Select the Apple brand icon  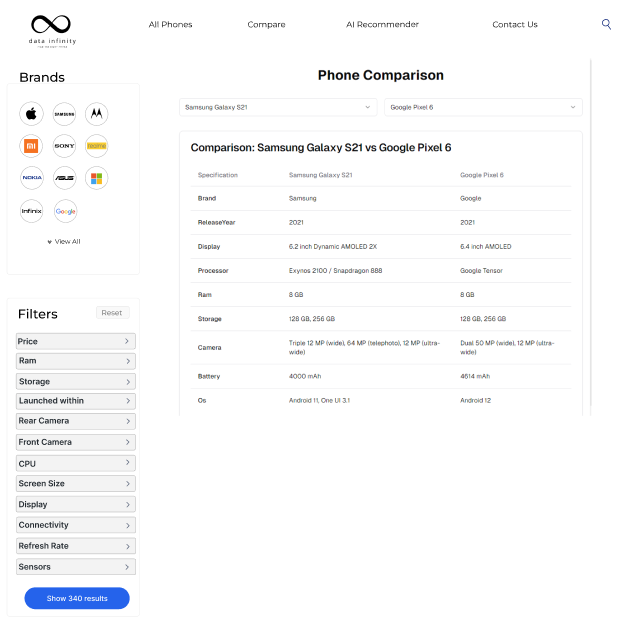(x=31, y=114)
